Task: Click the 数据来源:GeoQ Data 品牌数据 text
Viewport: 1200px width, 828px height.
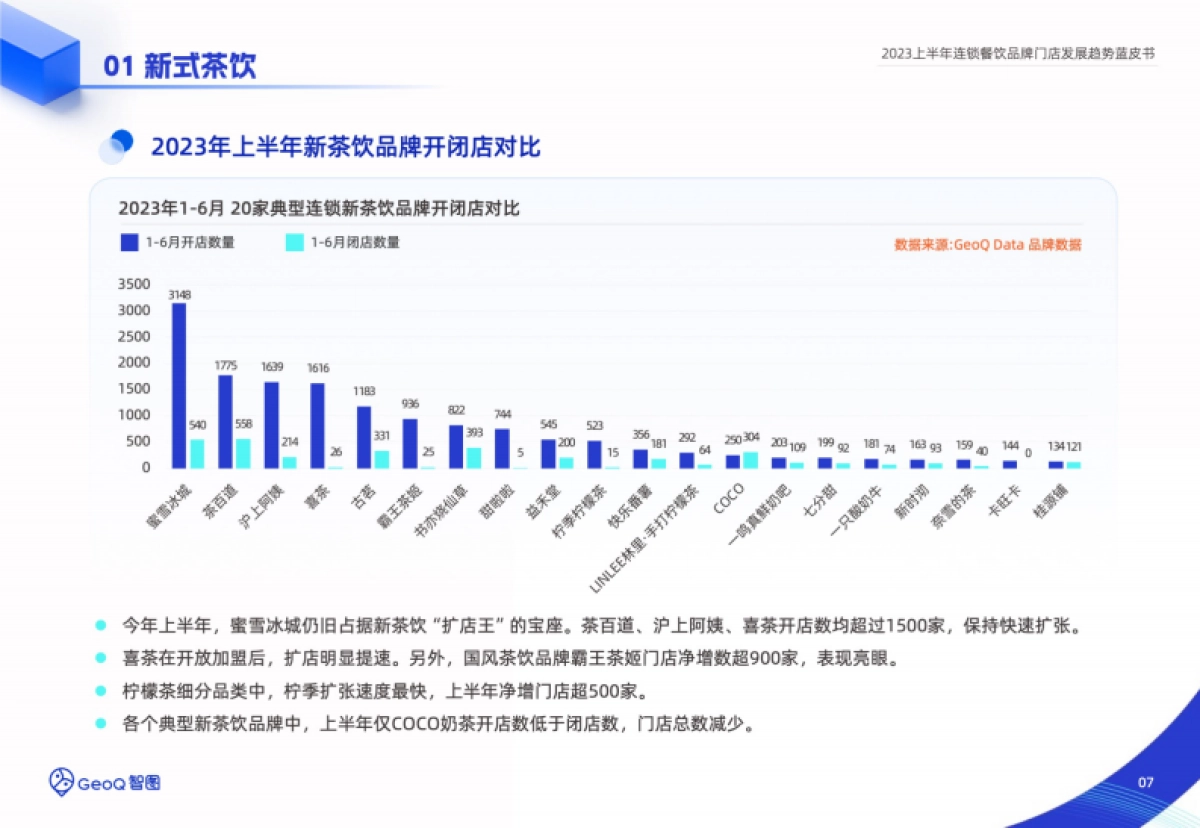Action: [987, 244]
